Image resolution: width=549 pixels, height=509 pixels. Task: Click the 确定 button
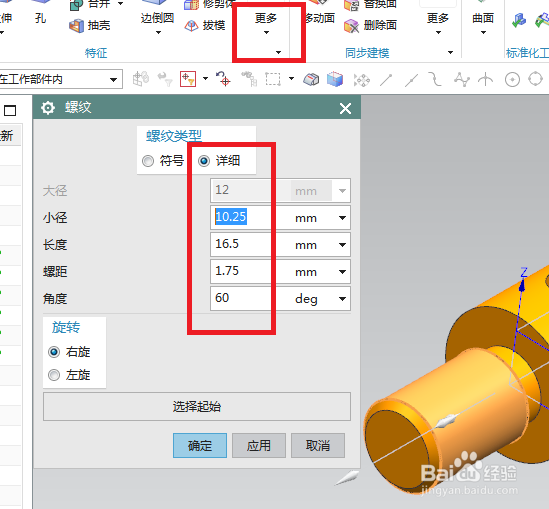[x=200, y=445]
